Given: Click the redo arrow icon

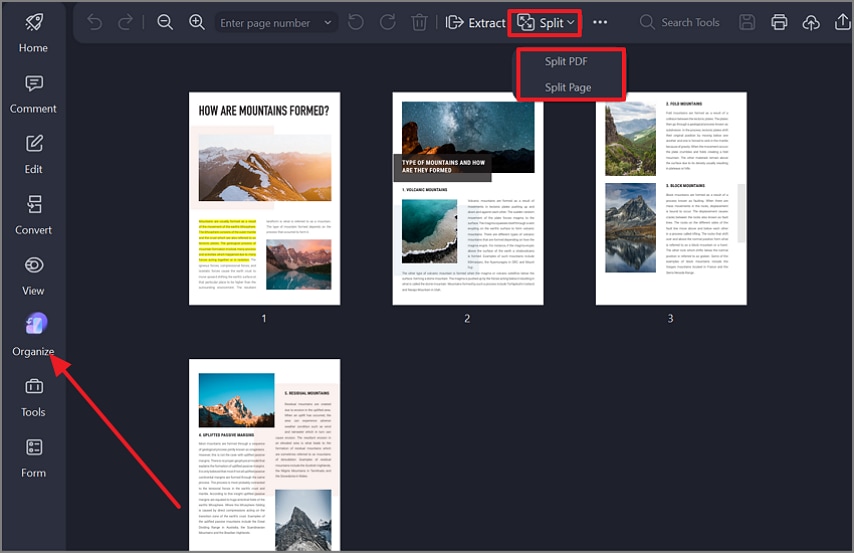Looking at the screenshot, I should [125, 22].
